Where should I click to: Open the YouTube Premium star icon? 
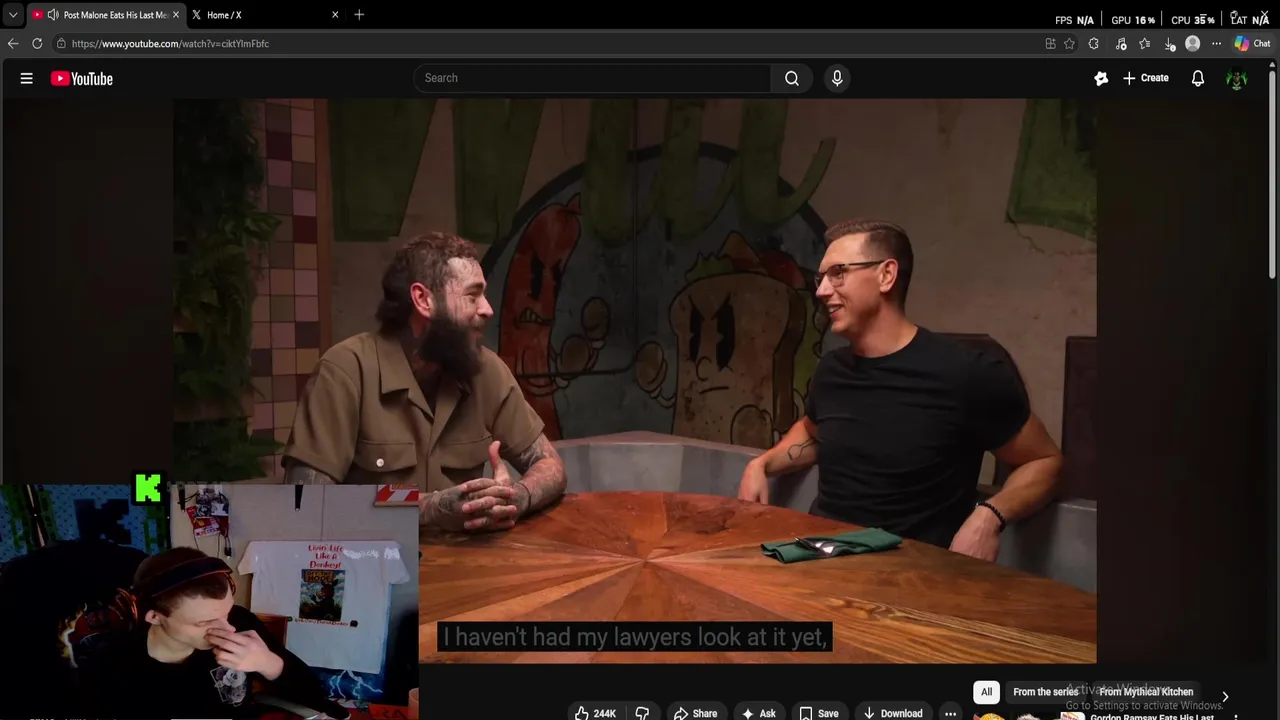[1101, 78]
